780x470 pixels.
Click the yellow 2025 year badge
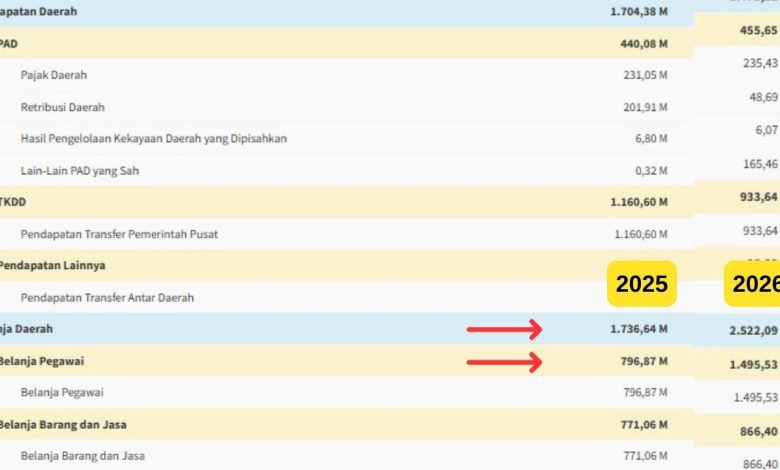click(642, 285)
